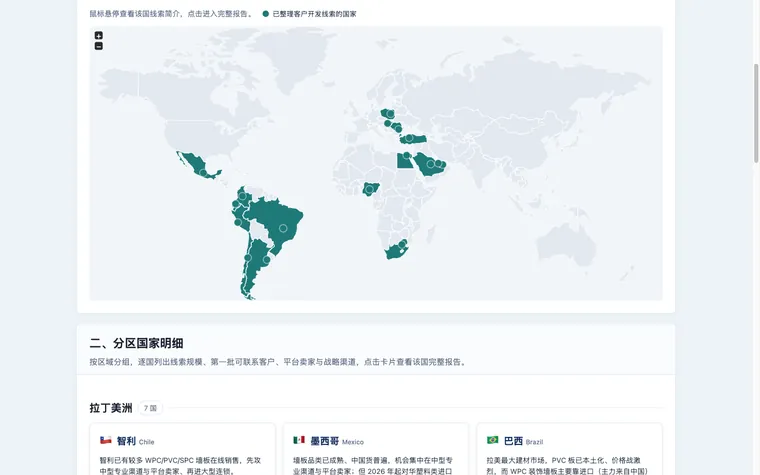
Task: Click the subtitle starting 按区域分组
Action: pyautogui.click(x=279, y=362)
